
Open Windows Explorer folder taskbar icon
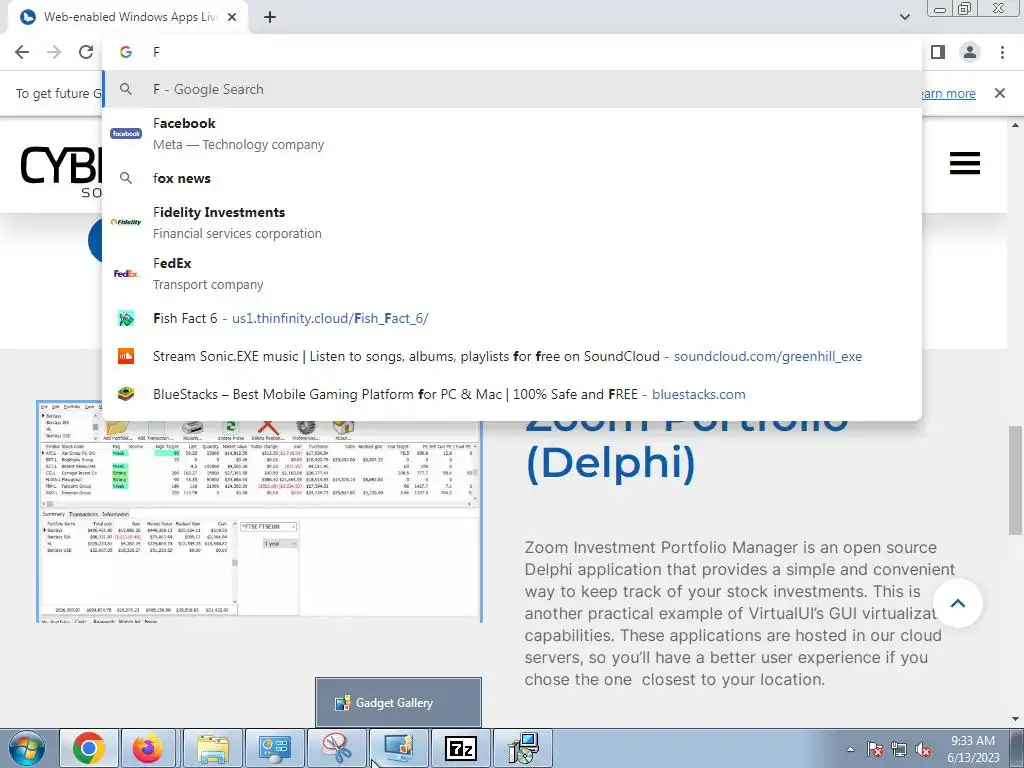pos(212,748)
